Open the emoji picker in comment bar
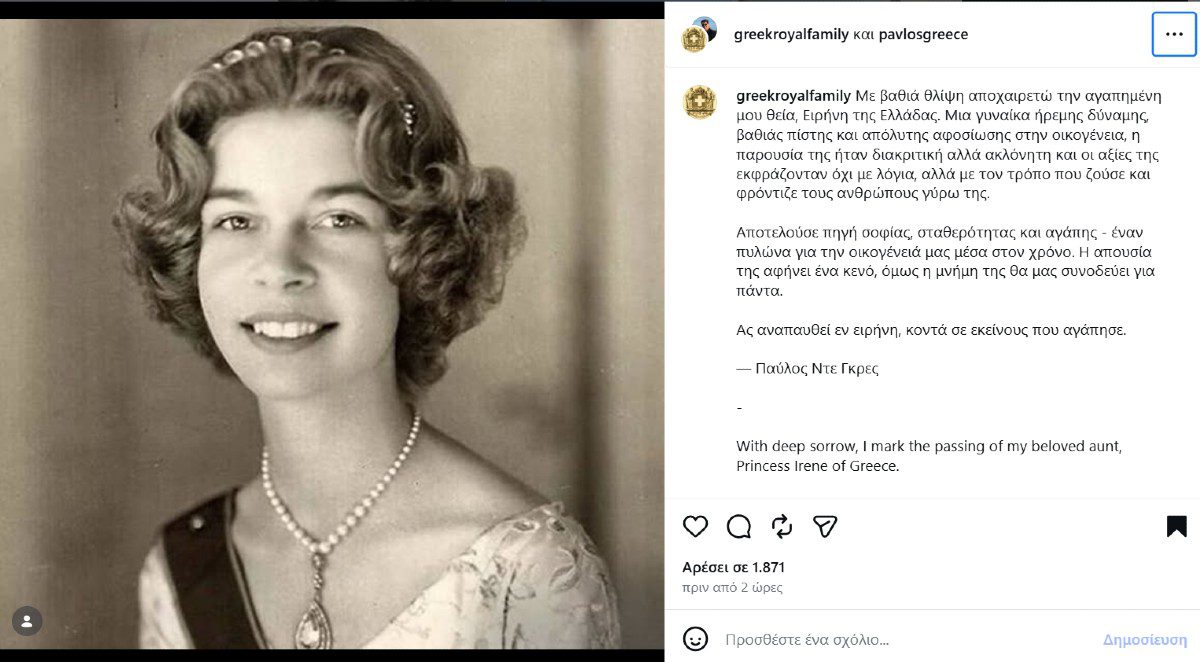The height and width of the screenshot is (662, 1200). tap(695, 639)
